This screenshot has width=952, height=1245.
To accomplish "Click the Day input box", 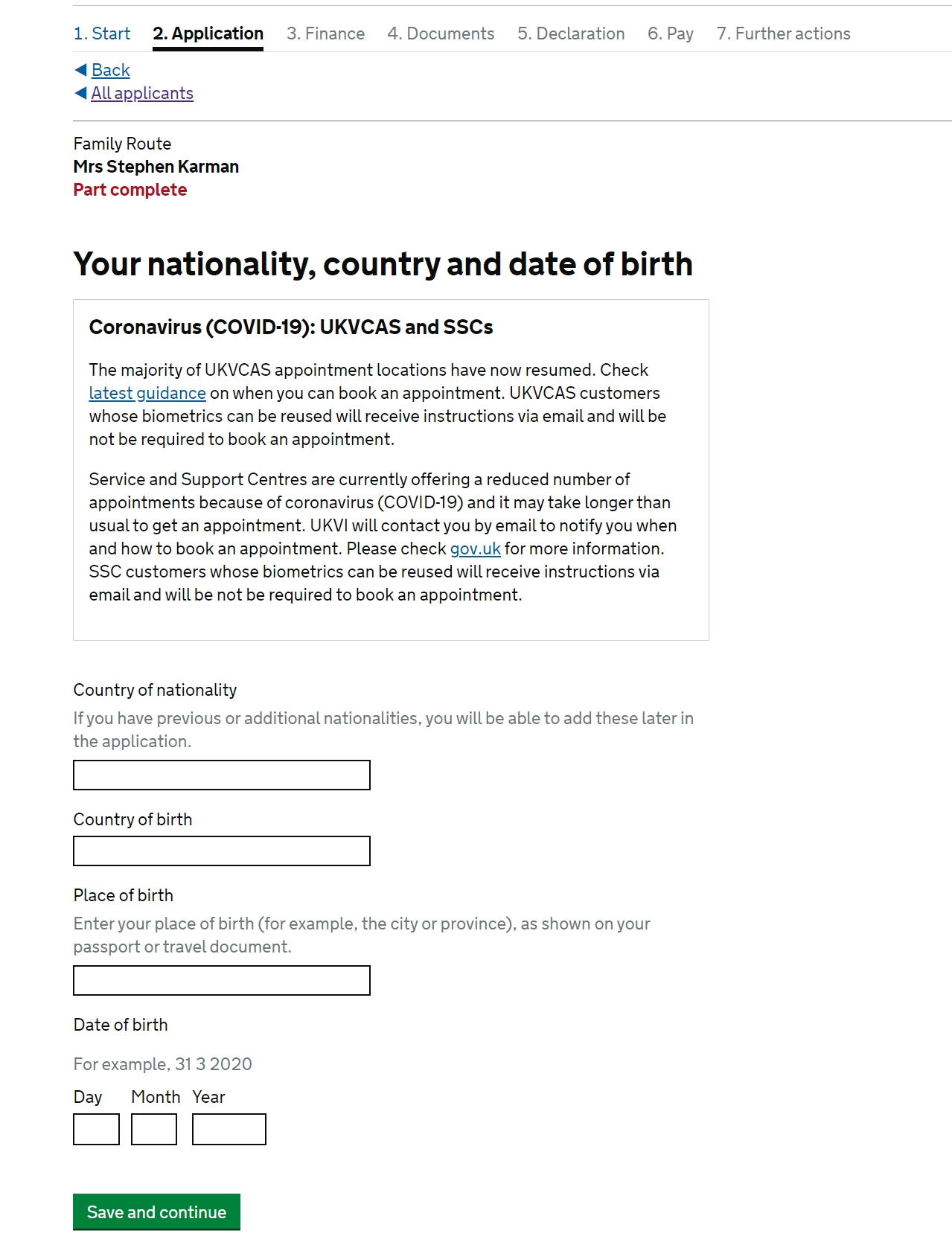I will point(96,1129).
